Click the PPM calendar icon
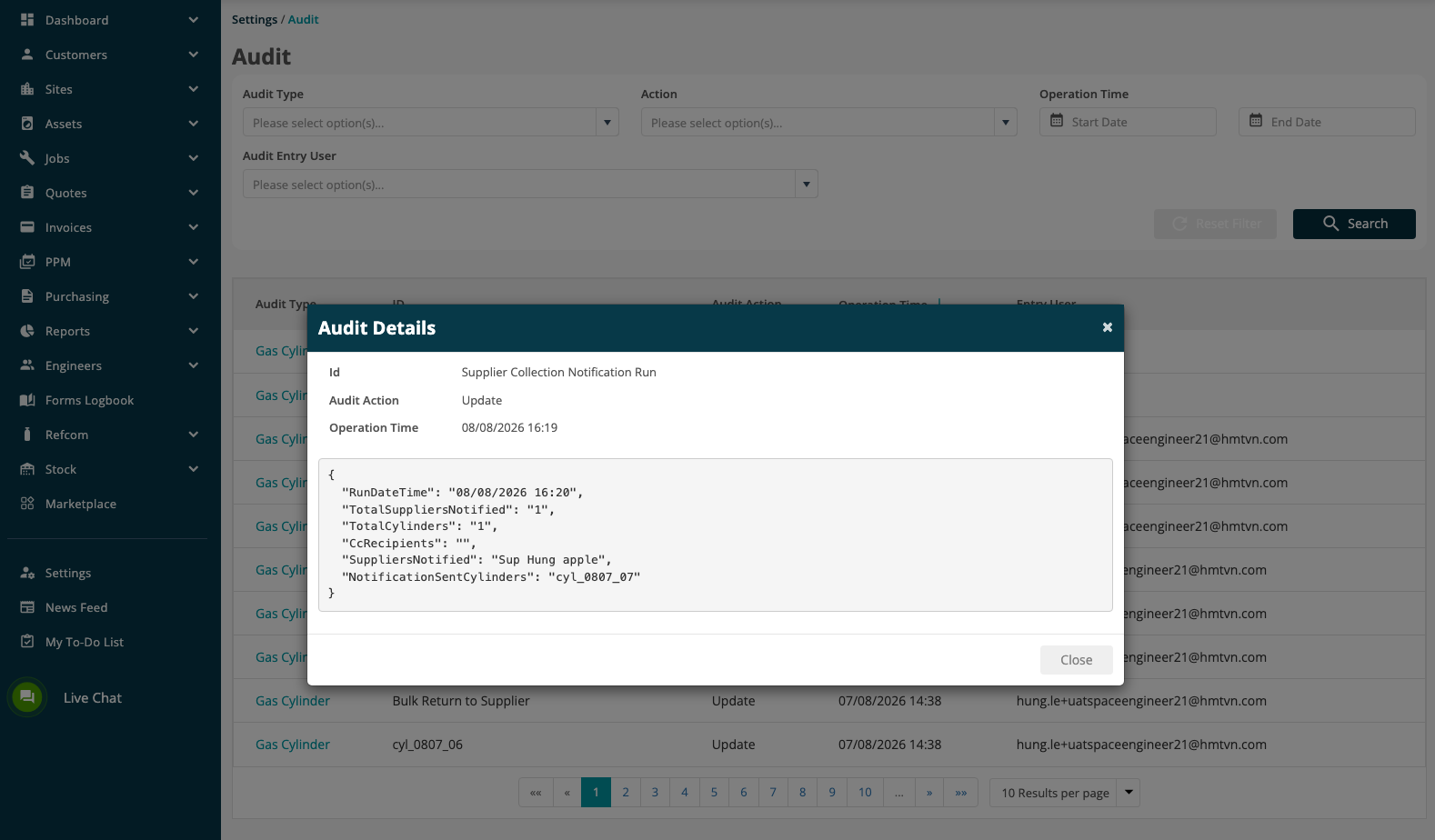 [27, 261]
